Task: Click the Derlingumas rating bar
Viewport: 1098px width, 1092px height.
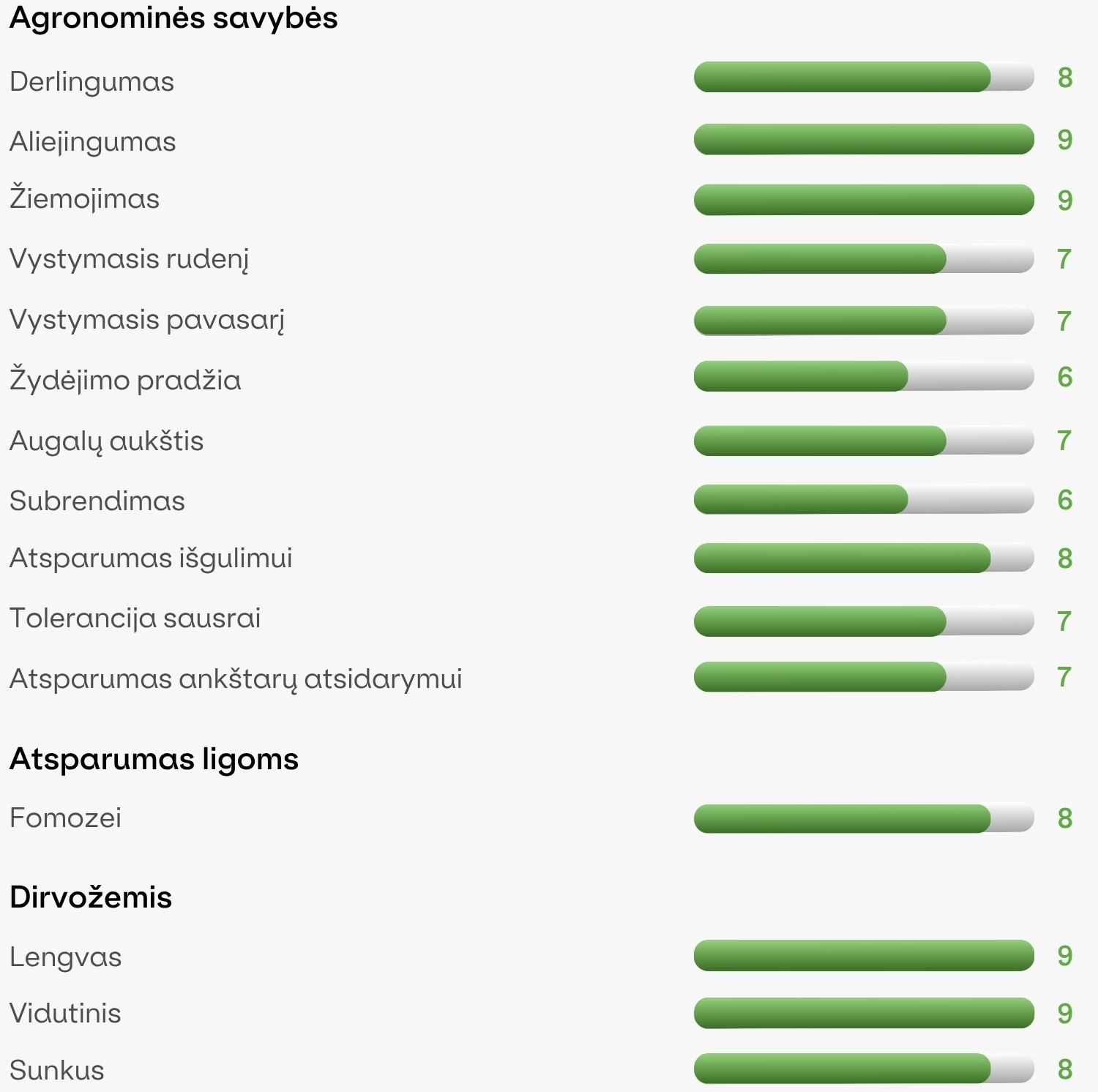Action: pyautogui.click(x=864, y=77)
